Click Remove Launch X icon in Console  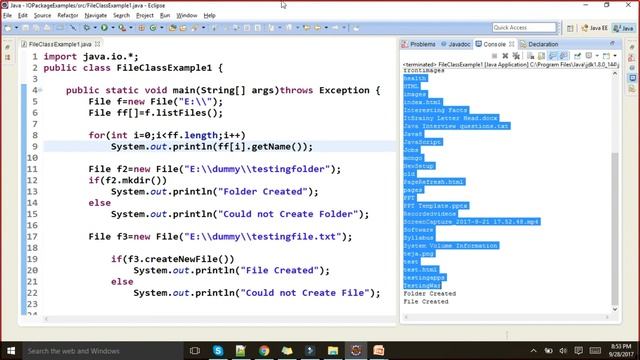pos(505,56)
